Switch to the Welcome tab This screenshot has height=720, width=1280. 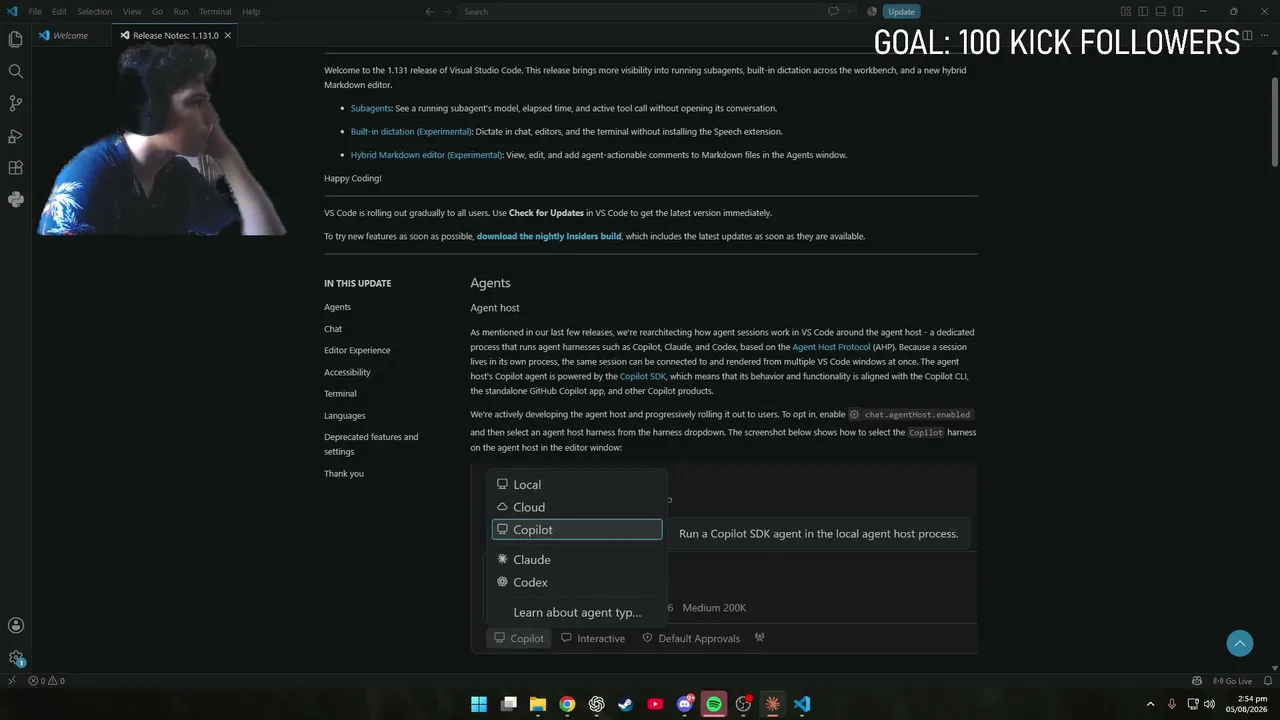[70, 35]
